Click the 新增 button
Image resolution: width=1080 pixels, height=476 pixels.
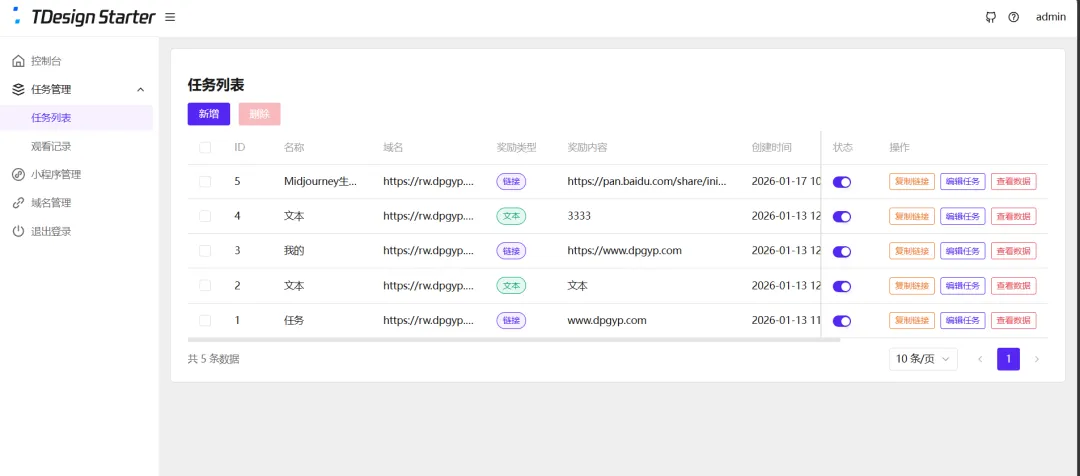point(209,114)
